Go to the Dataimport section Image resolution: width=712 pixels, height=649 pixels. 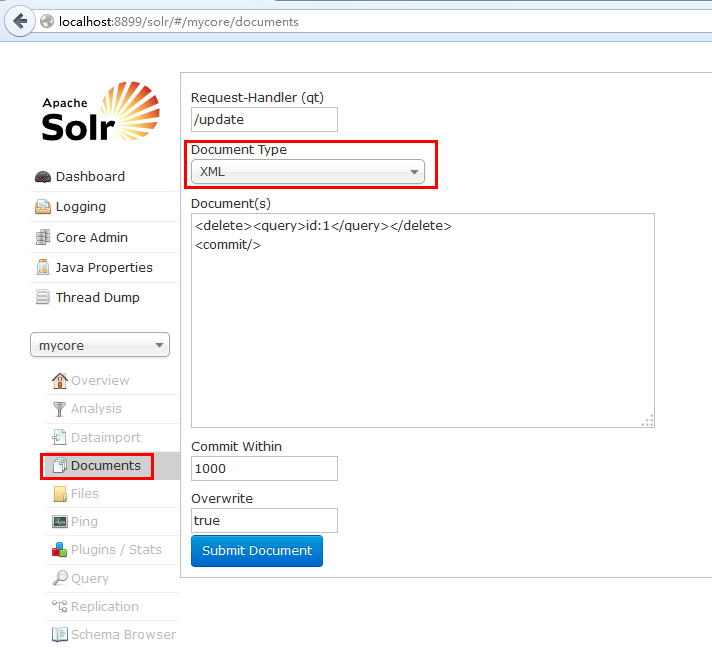tap(105, 438)
